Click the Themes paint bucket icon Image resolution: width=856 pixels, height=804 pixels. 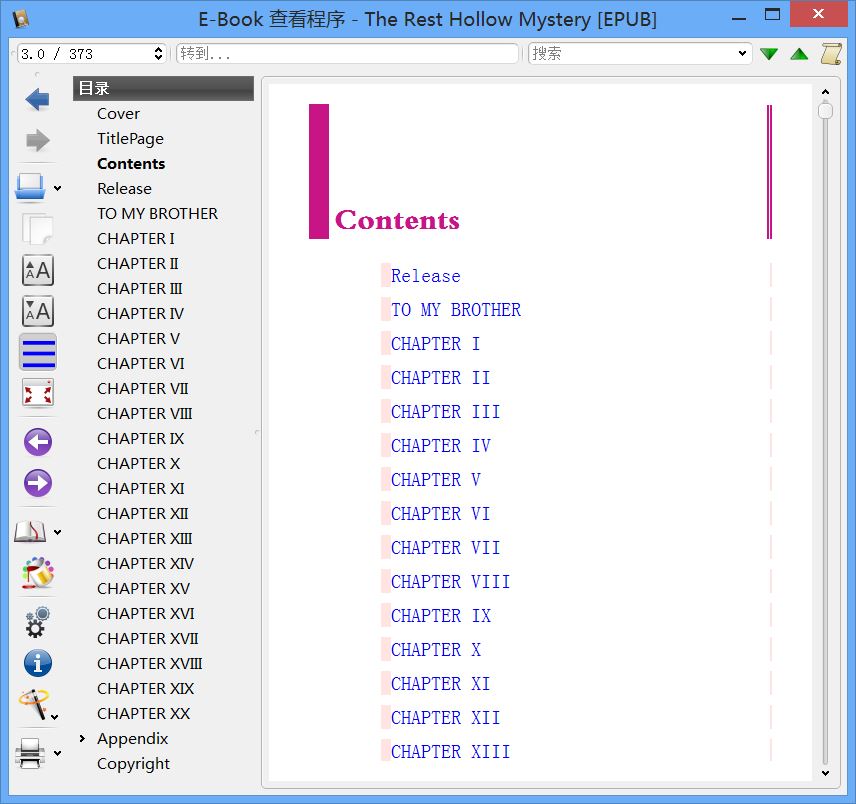37,573
